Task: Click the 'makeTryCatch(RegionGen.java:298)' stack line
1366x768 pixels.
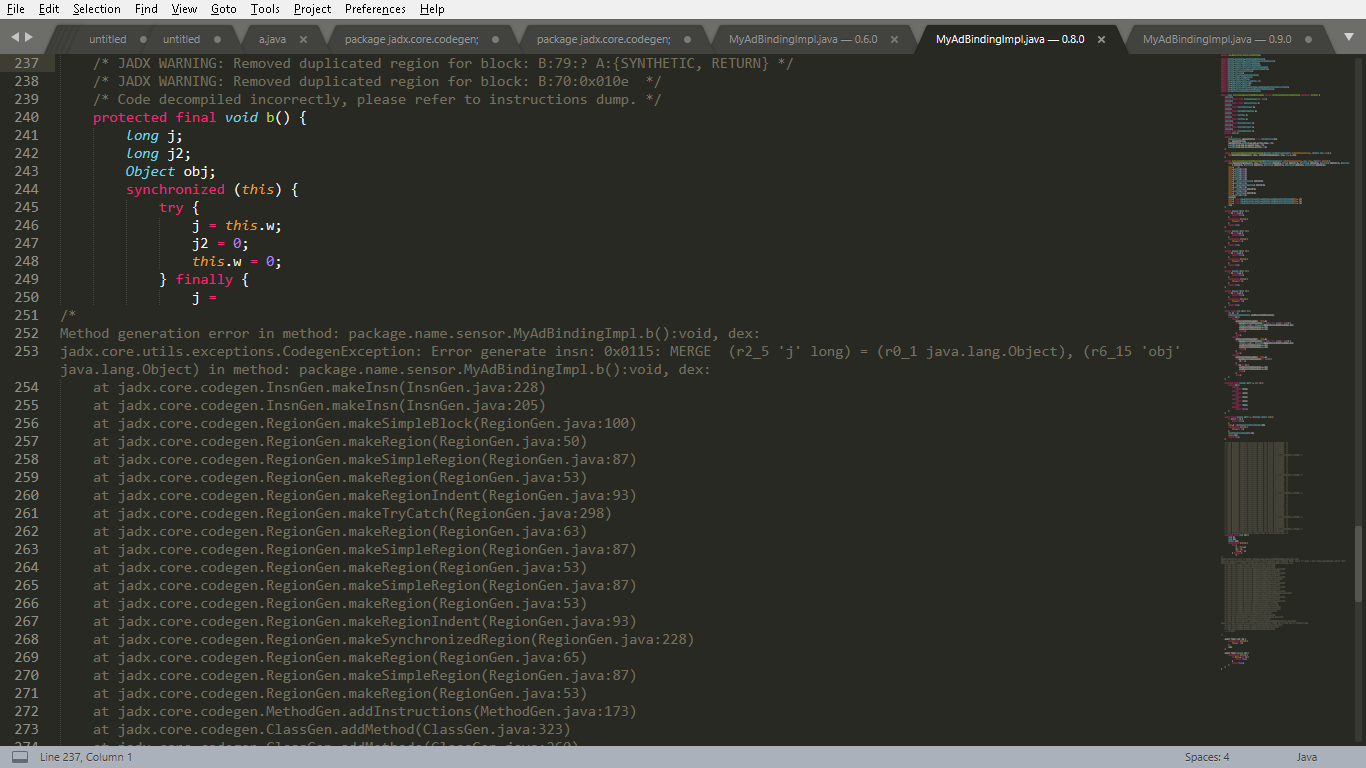Action: tap(352, 513)
